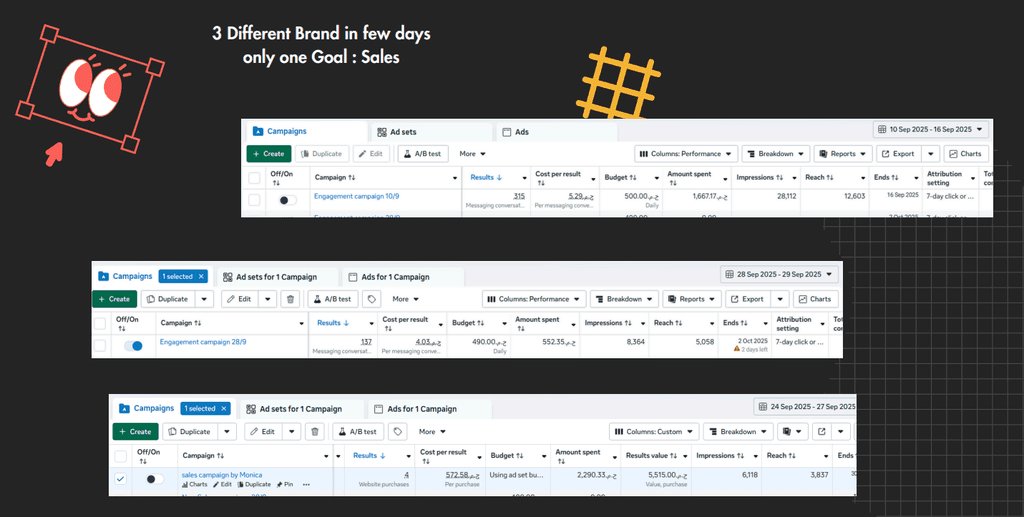Click the export icon in the 24 Sep panel
This screenshot has height=517, width=1024.
click(x=822, y=431)
